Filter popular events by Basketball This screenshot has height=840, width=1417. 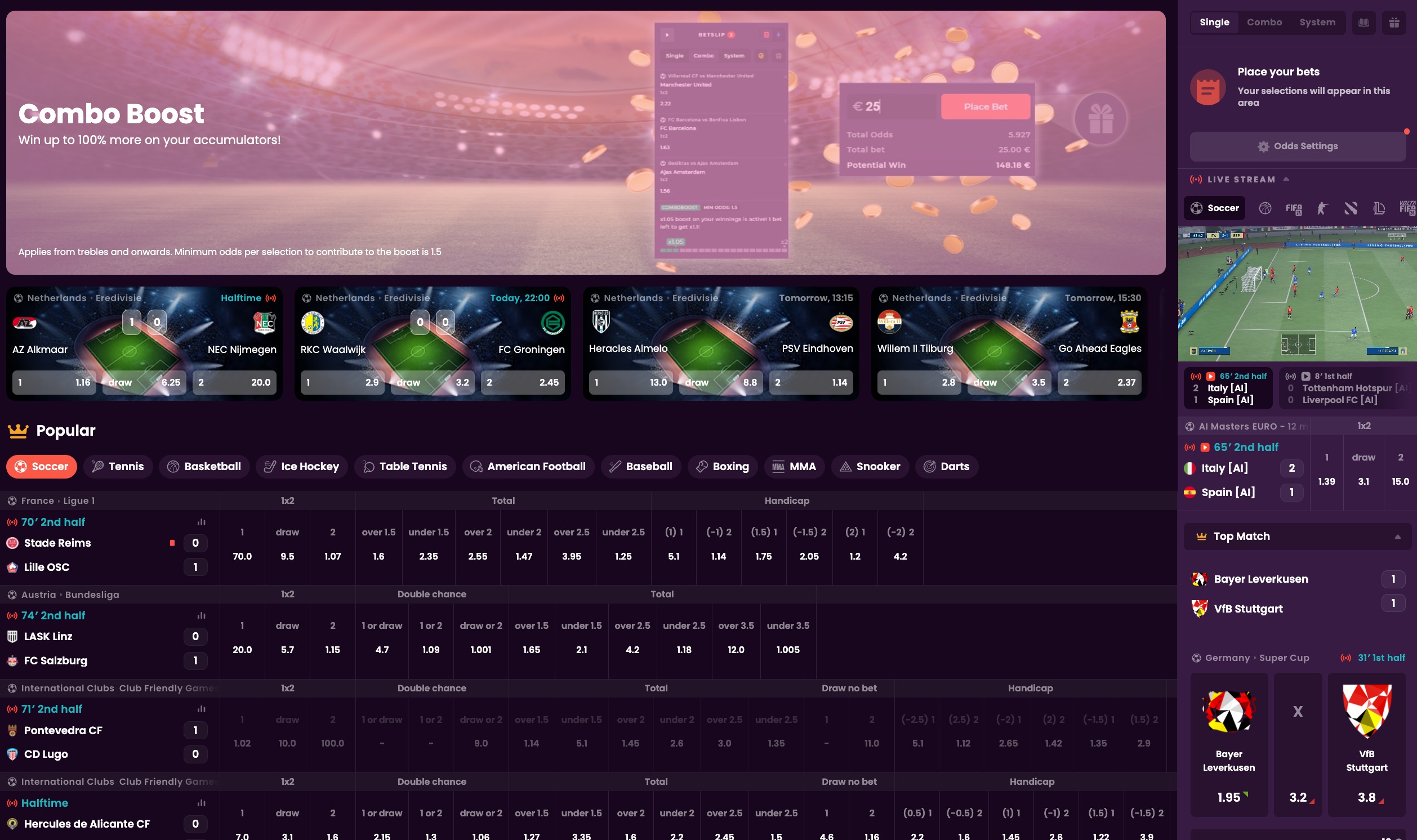(204, 467)
